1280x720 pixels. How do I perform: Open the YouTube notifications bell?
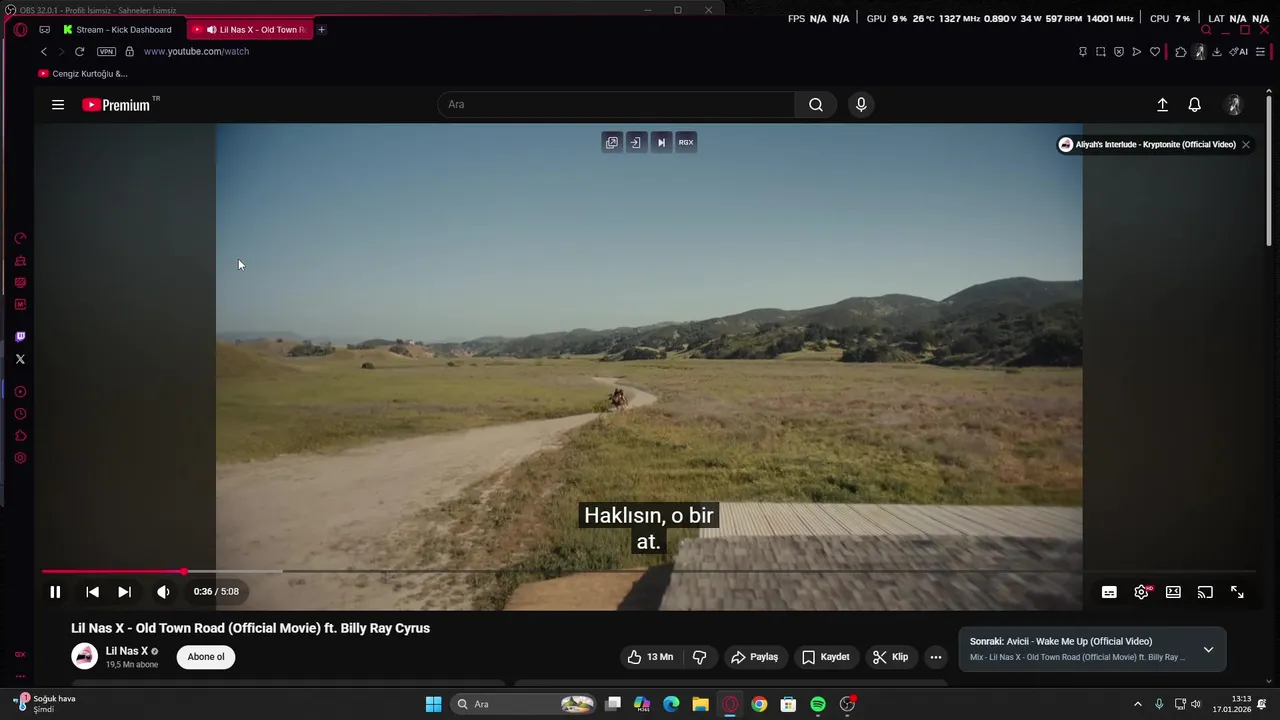pos(1194,105)
